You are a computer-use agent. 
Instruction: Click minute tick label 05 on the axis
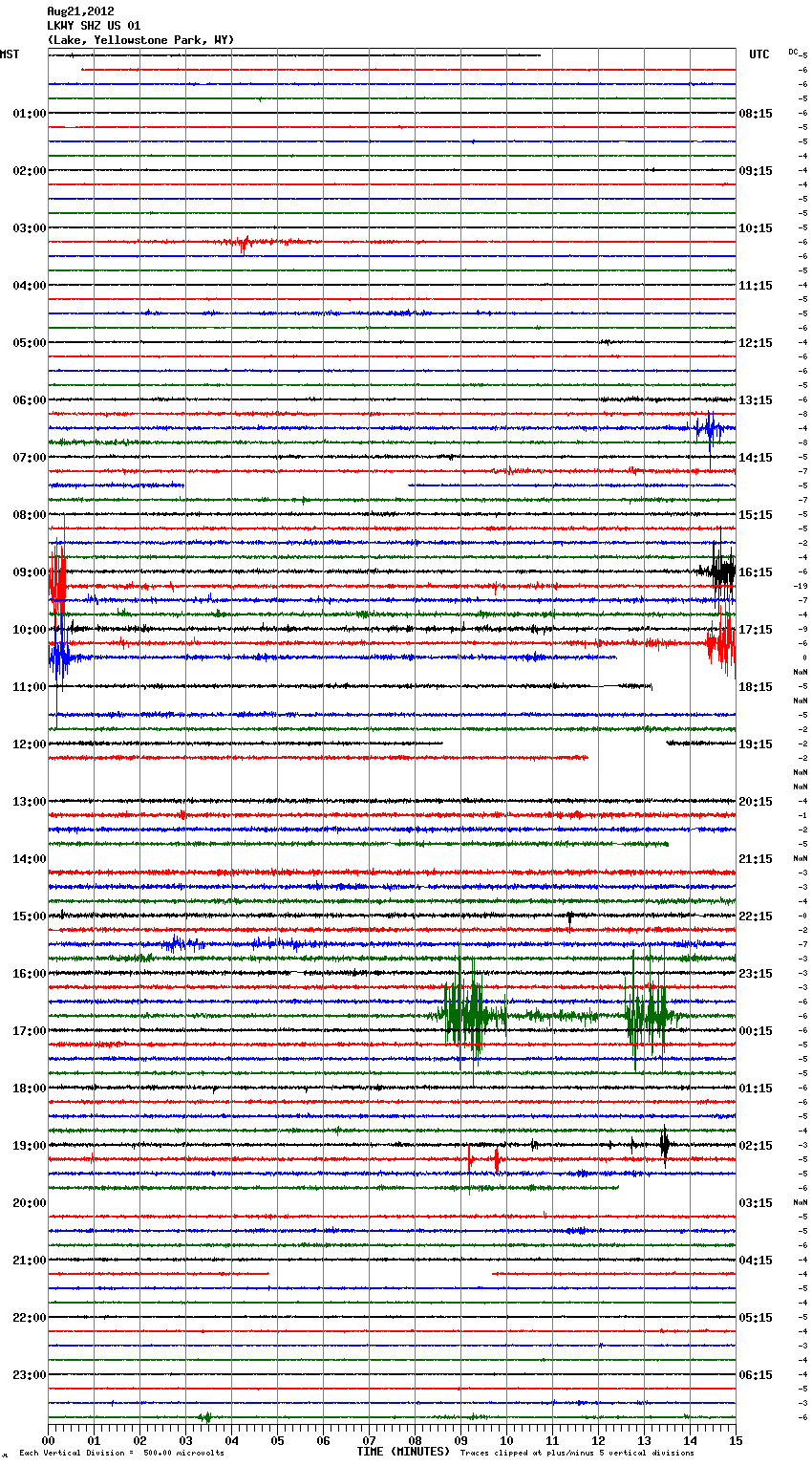(277, 1440)
